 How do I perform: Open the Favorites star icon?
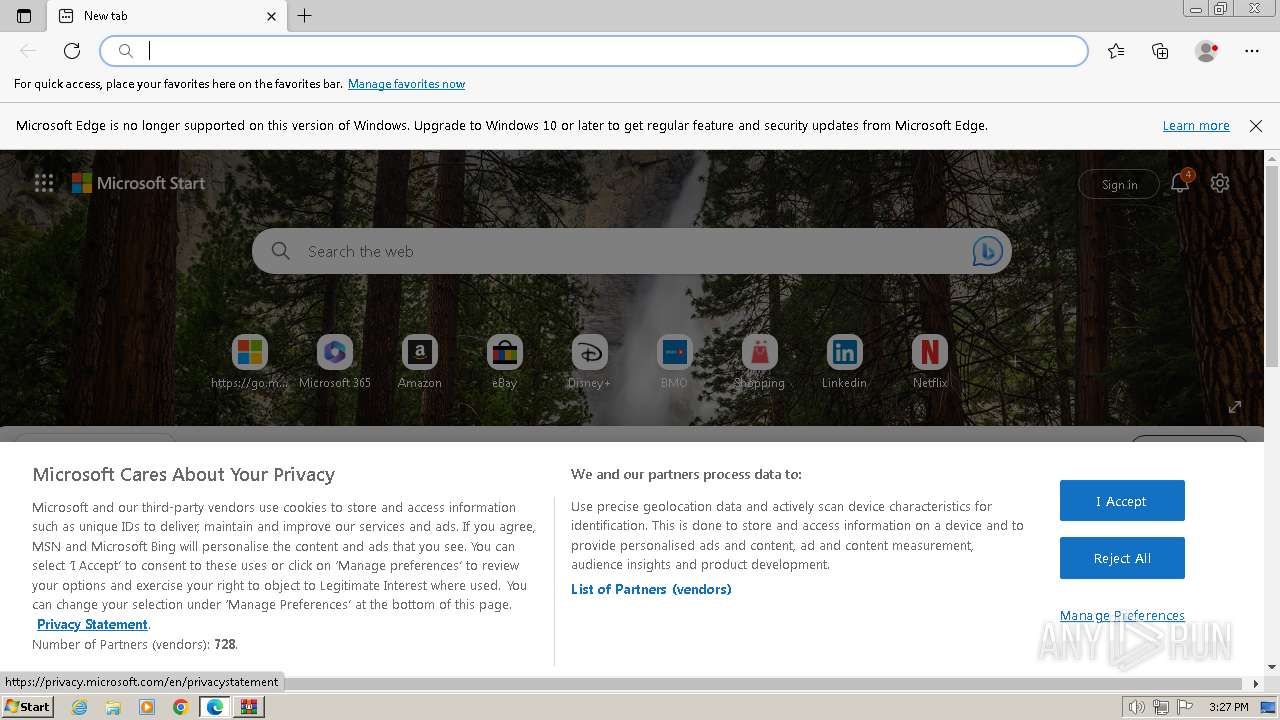pyautogui.click(x=1116, y=51)
